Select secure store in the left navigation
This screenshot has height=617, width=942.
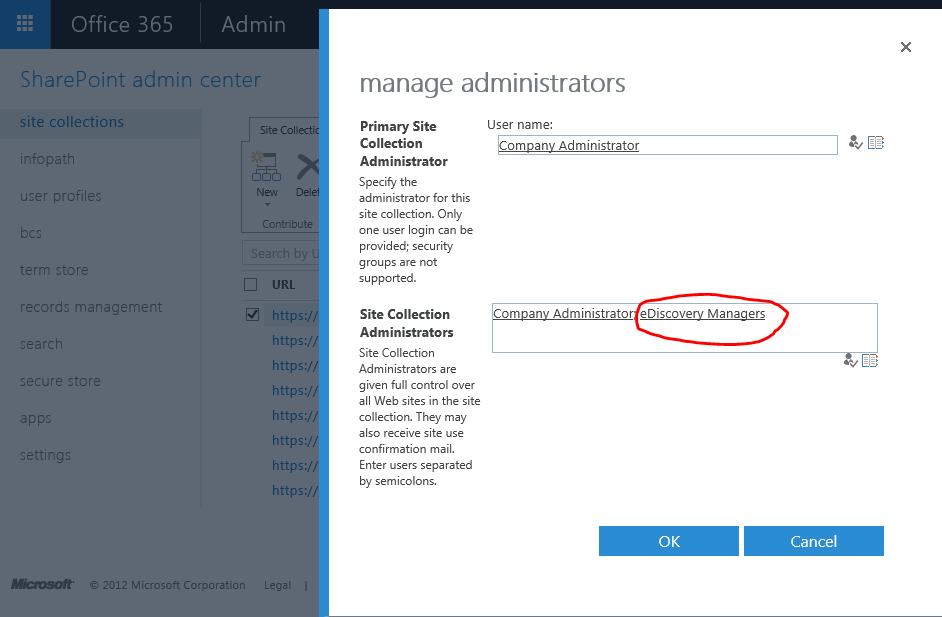coord(60,381)
